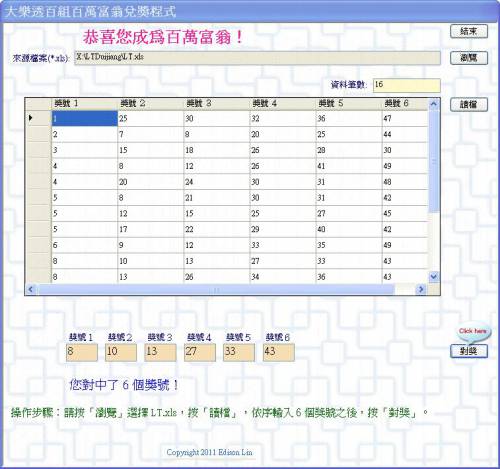Click the horizontal scrollbar thumb under grid
500x469 pixels.
[216, 289]
